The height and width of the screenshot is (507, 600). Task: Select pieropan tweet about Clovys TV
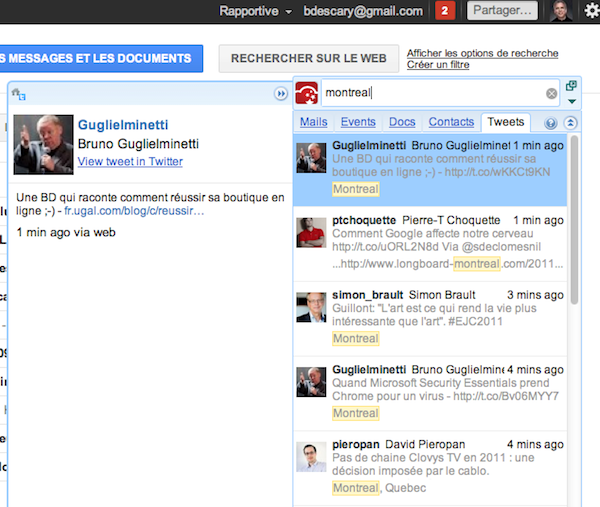point(430,468)
